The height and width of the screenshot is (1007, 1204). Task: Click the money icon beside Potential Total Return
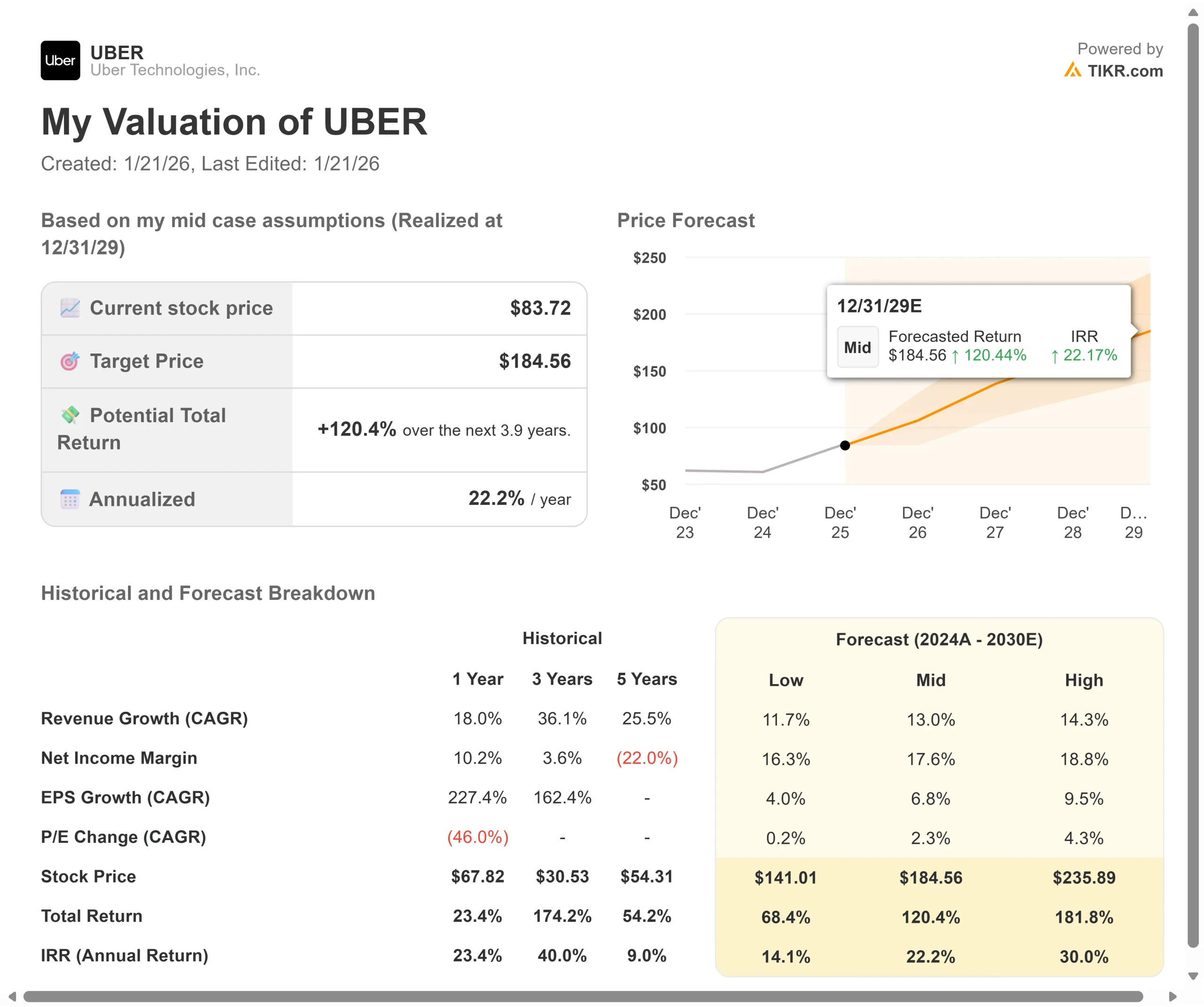tap(71, 414)
